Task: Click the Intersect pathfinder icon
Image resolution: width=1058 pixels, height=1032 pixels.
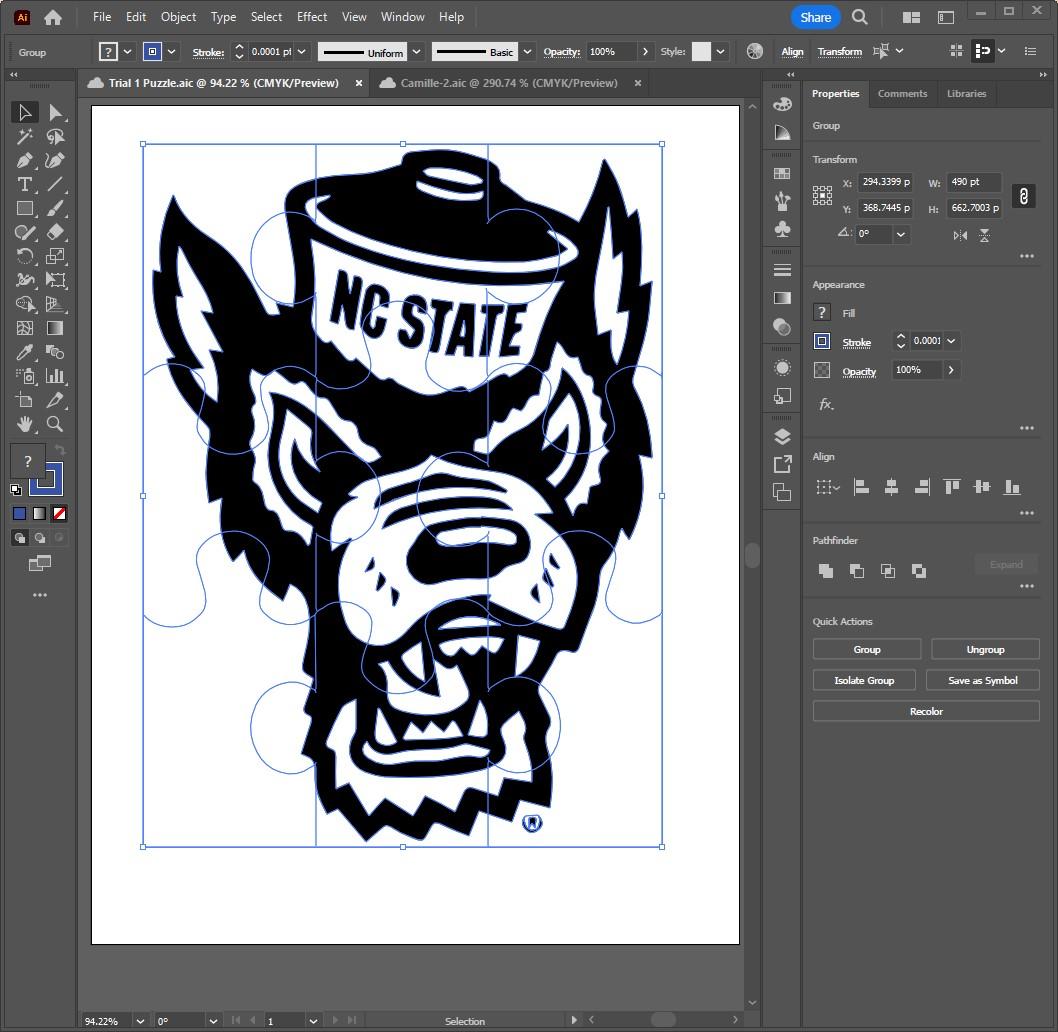Action: 888,571
